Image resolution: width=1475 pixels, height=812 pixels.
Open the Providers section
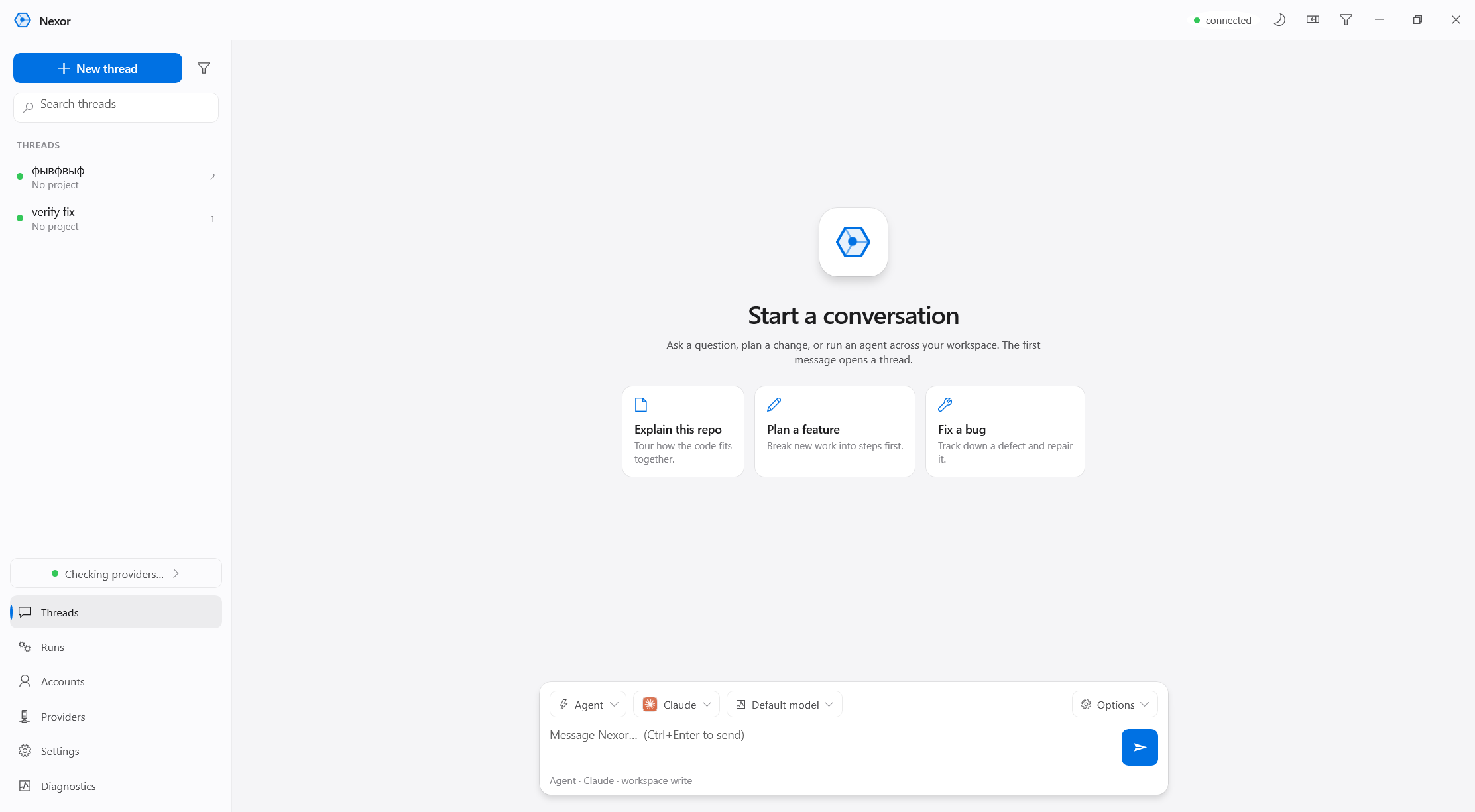pos(116,717)
